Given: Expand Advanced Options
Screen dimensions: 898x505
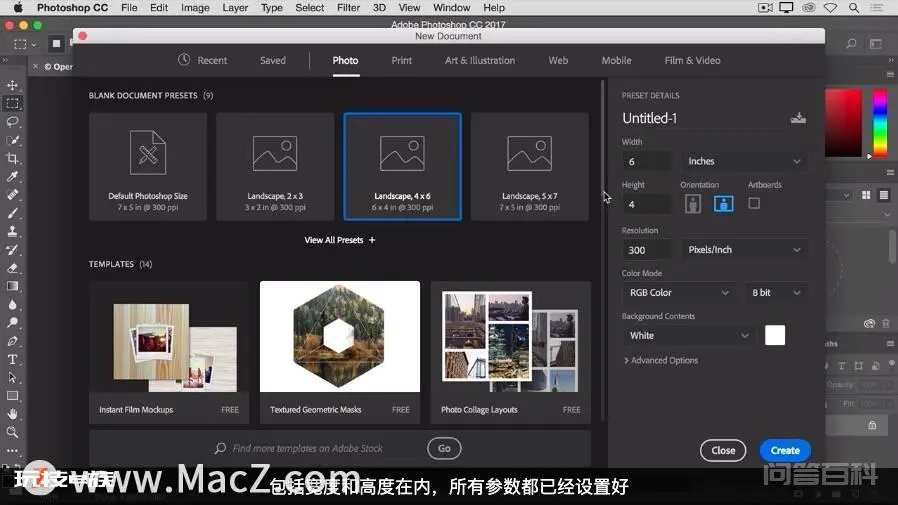Looking at the screenshot, I should [661, 360].
